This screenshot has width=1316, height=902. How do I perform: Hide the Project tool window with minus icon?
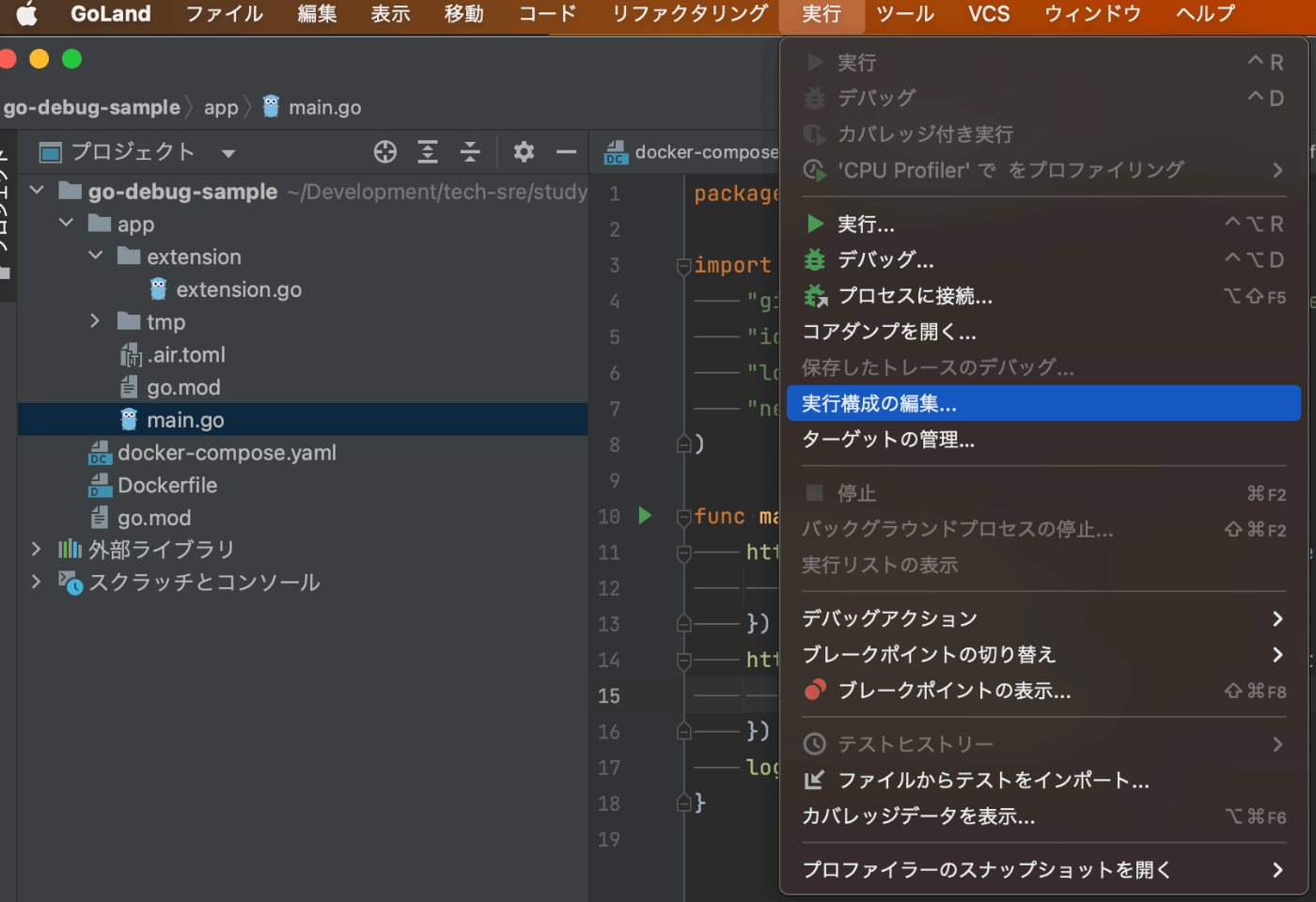coord(566,151)
